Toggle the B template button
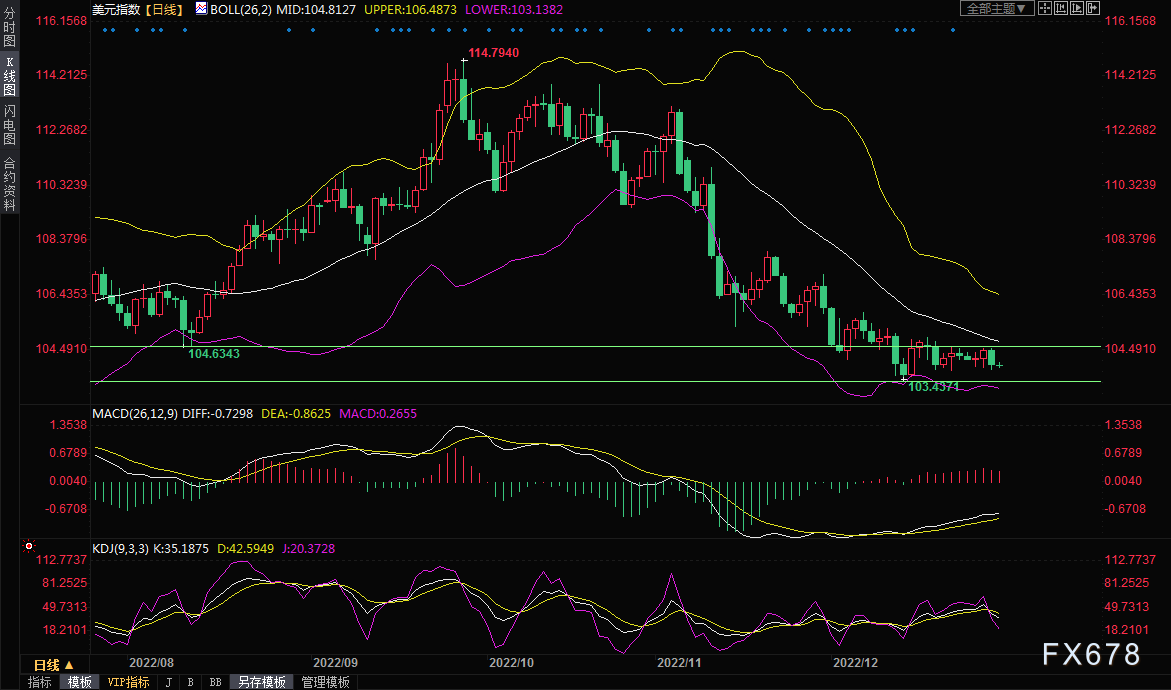This screenshot has height=690, width=1171. click(x=190, y=682)
